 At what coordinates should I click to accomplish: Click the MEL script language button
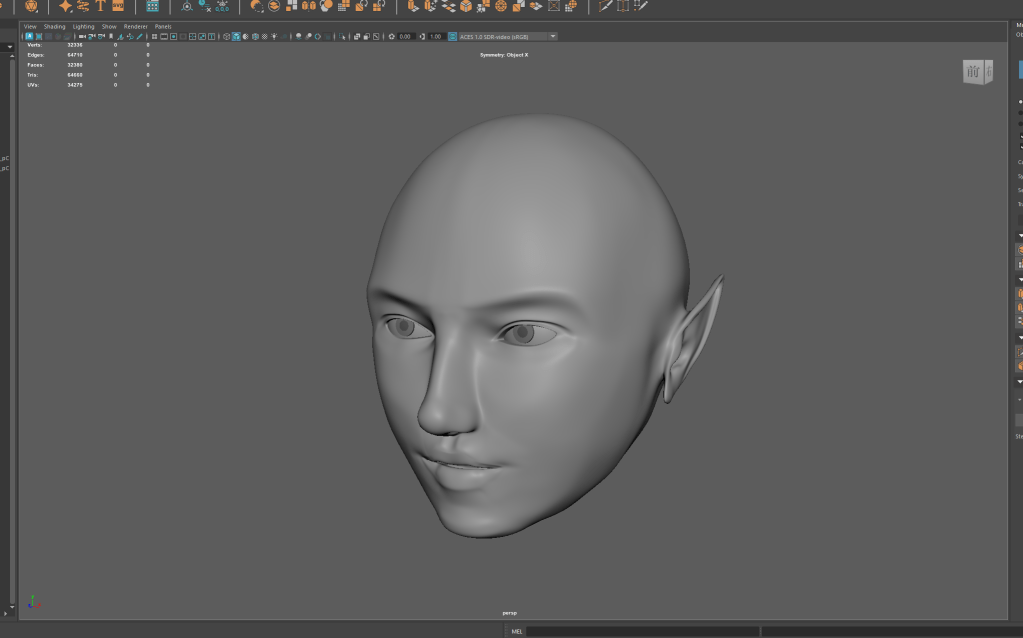point(517,632)
